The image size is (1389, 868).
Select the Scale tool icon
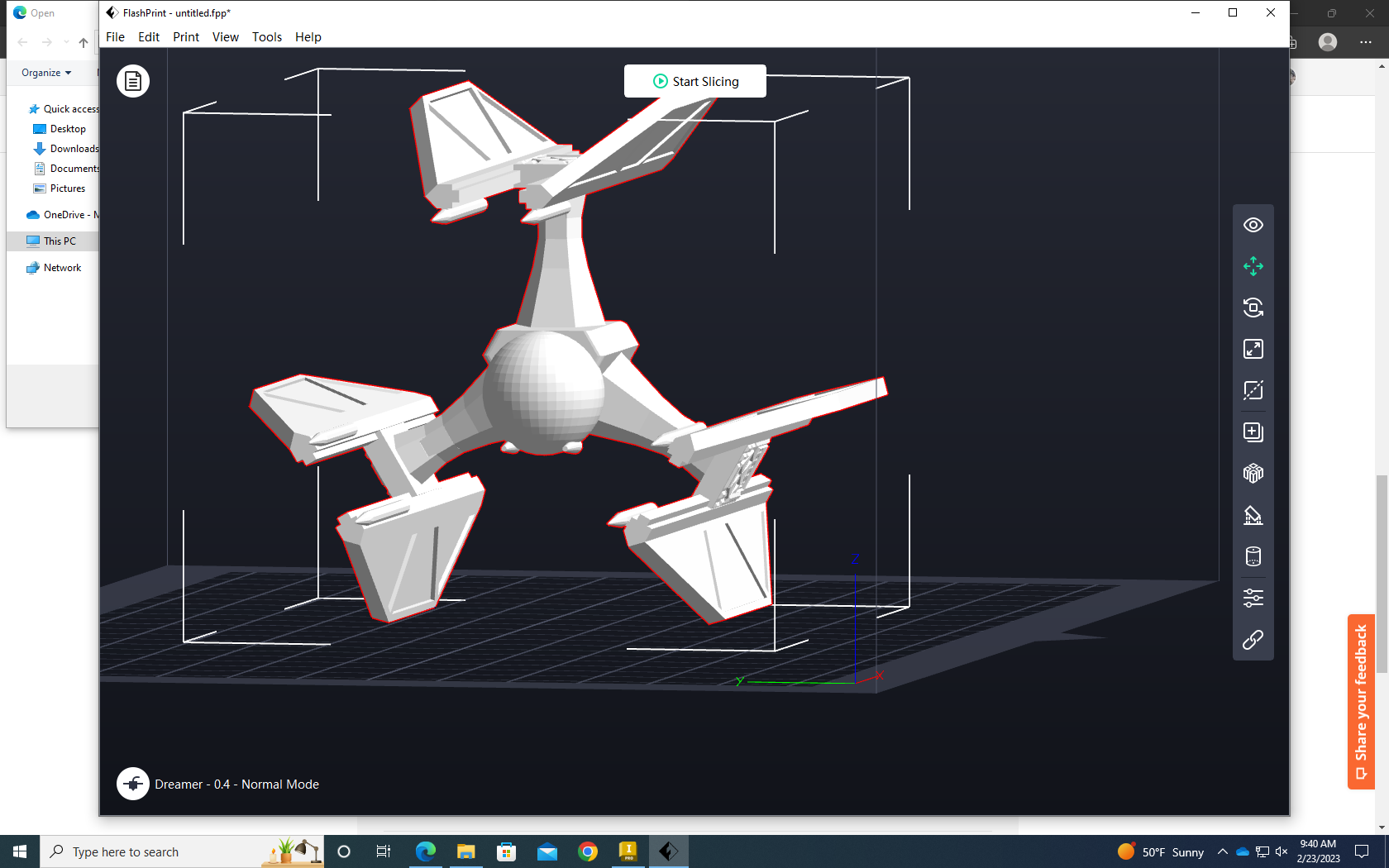(1253, 349)
